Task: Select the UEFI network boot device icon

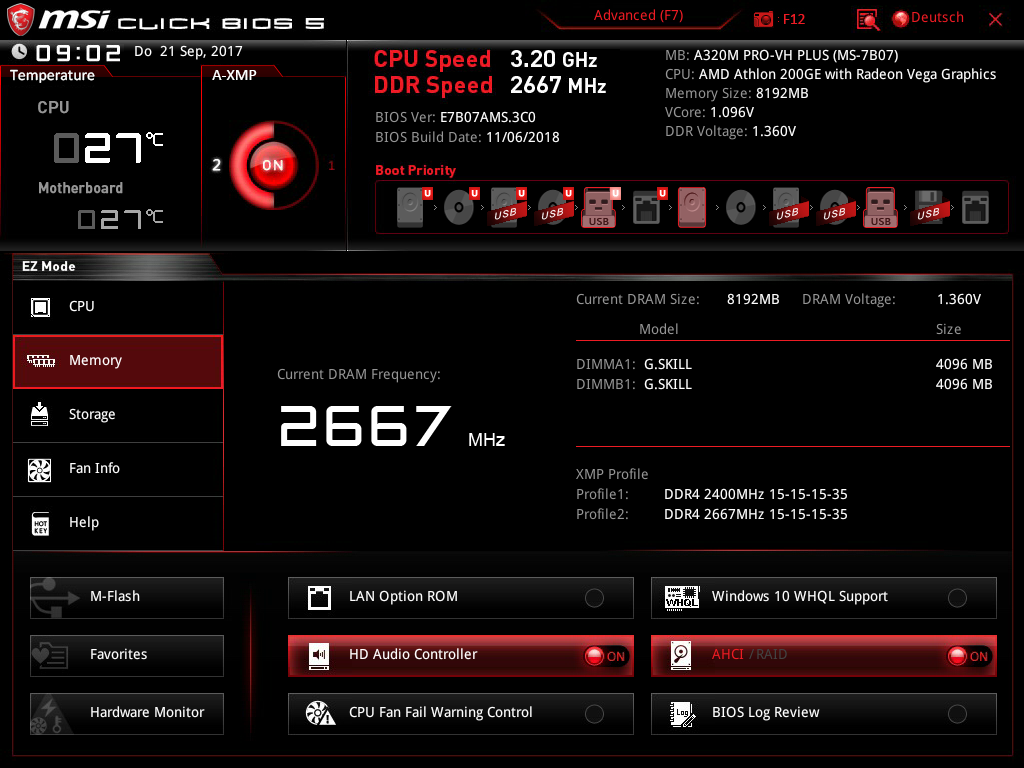Action: click(x=648, y=208)
